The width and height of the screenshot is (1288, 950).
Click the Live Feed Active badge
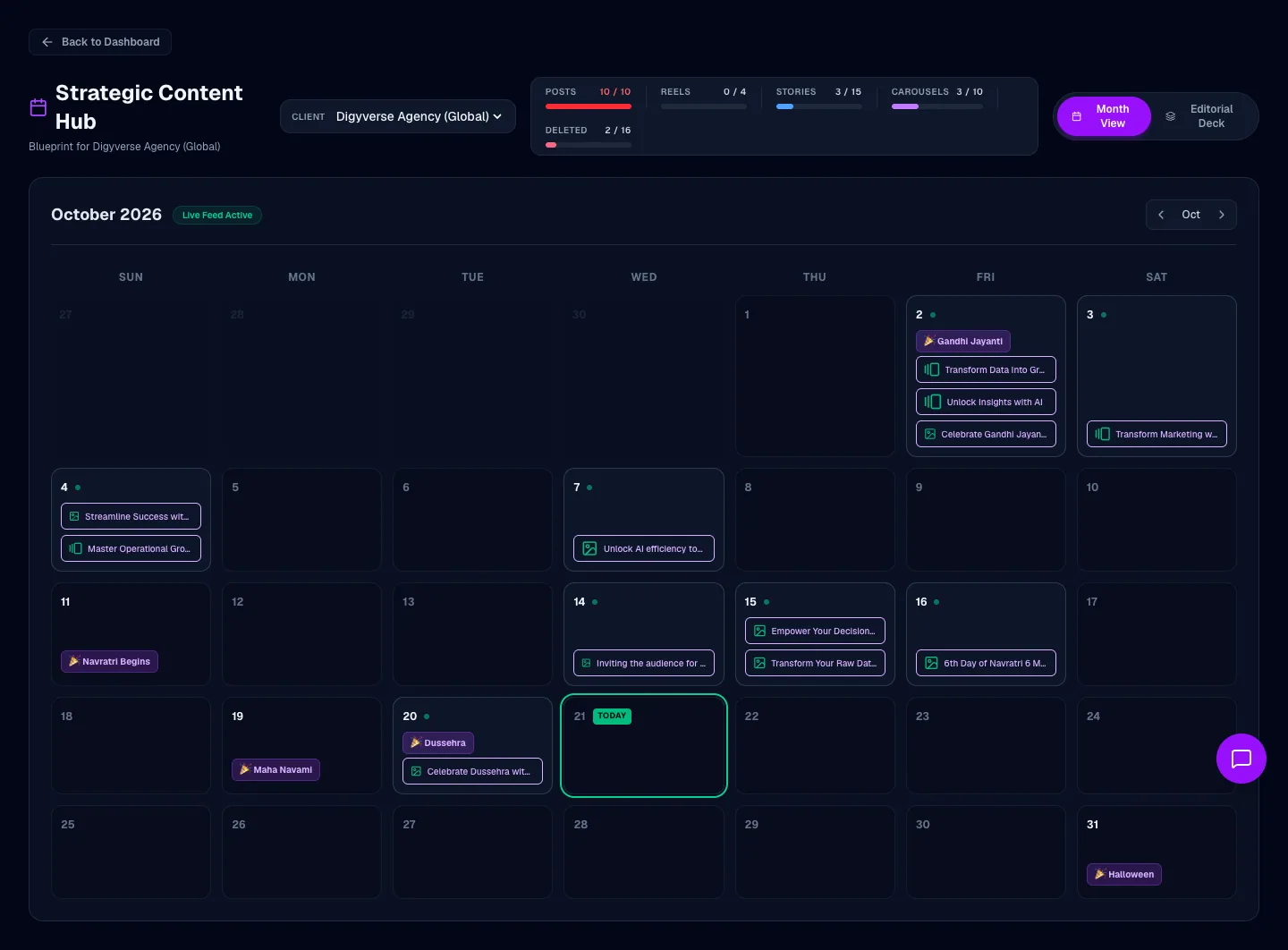(x=217, y=215)
